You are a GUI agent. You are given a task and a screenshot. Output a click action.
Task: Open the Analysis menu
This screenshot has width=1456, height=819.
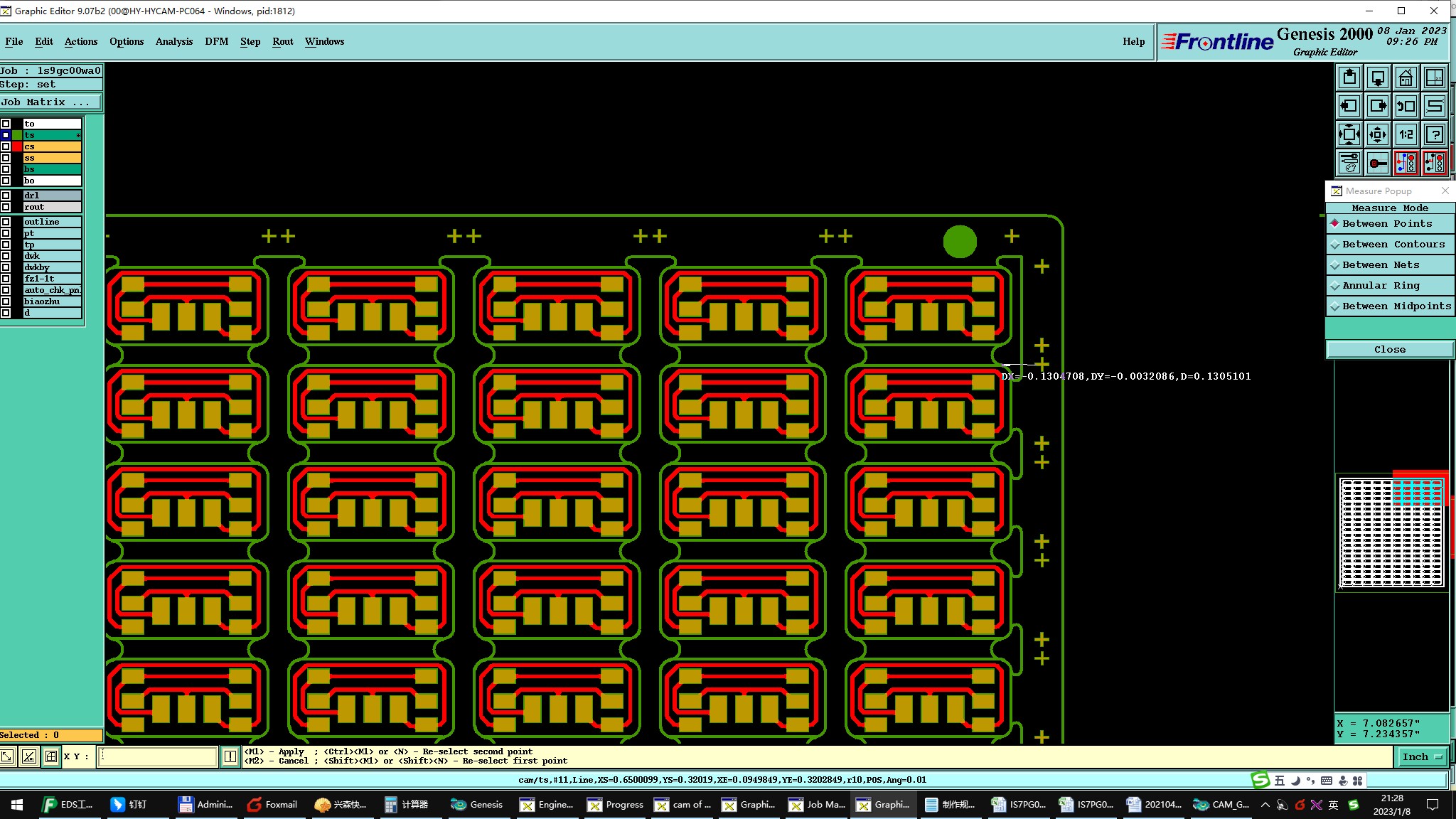tap(173, 41)
